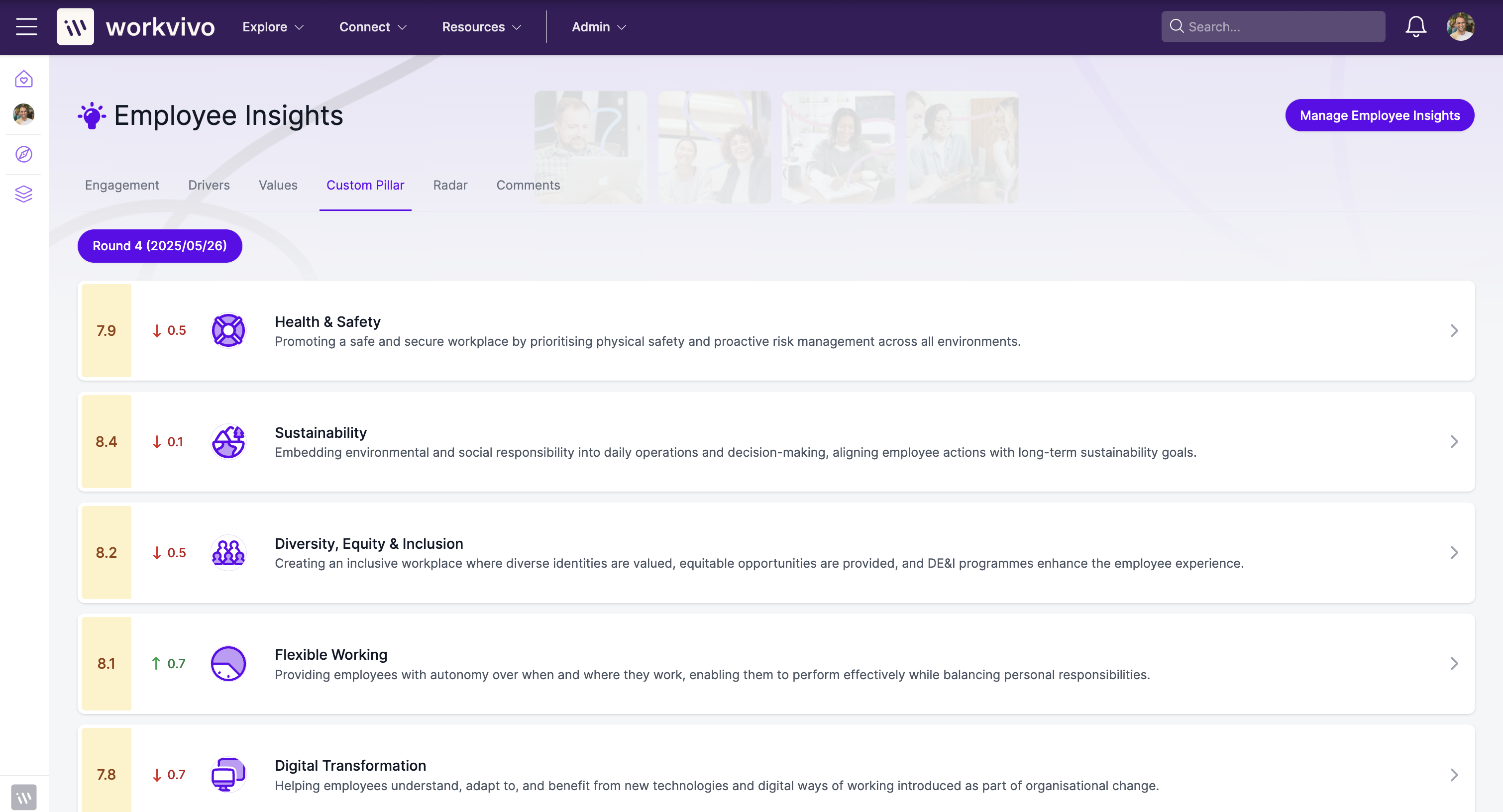Click the 7.8 score tile

[106, 770]
